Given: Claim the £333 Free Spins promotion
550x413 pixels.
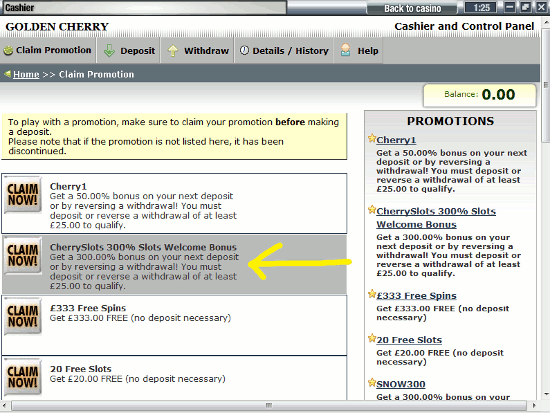Looking at the screenshot, I should click(x=23, y=316).
